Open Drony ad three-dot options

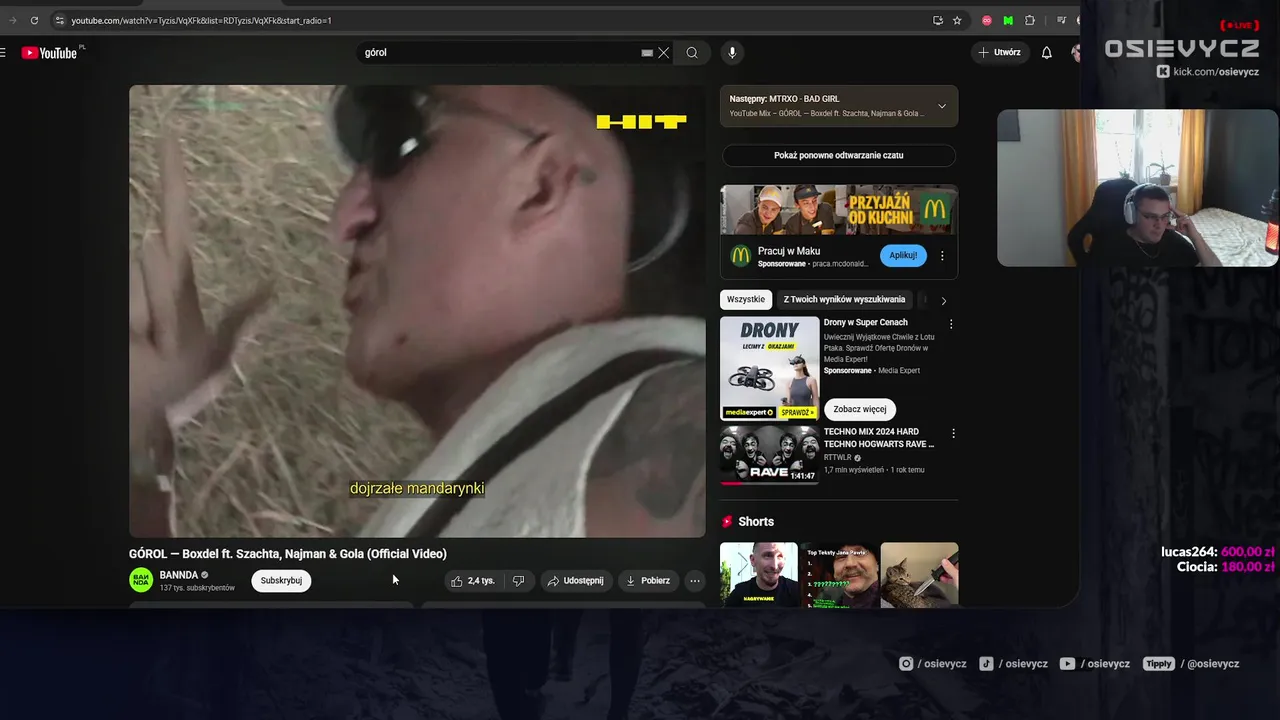(x=951, y=324)
